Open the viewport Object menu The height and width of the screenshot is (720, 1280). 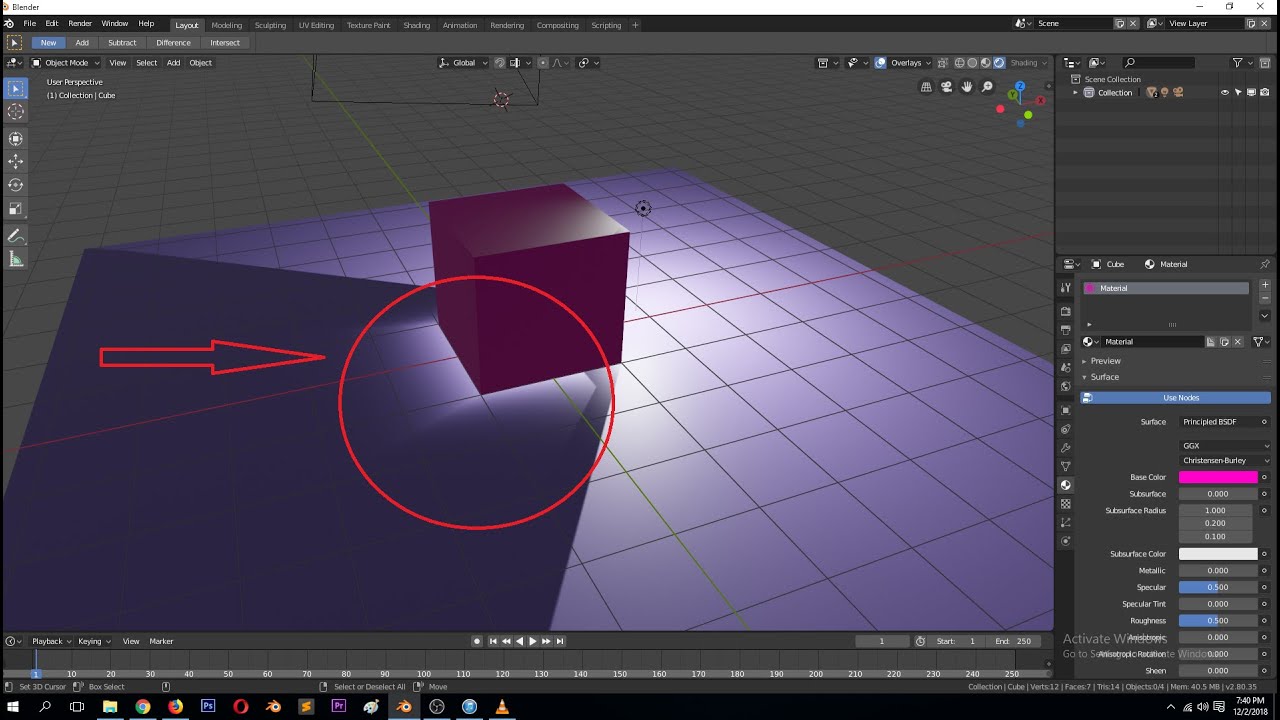pyautogui.click(x=200, y=63)
